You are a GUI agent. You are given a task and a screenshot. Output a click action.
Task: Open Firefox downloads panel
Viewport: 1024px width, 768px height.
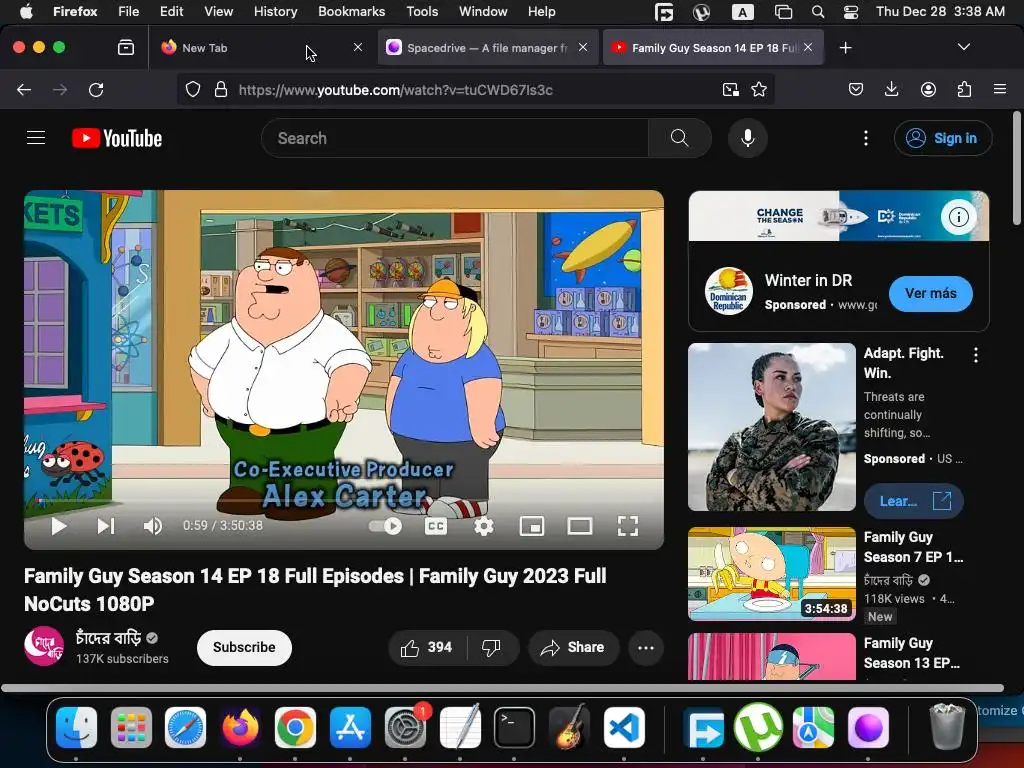[x=891, y=89]
